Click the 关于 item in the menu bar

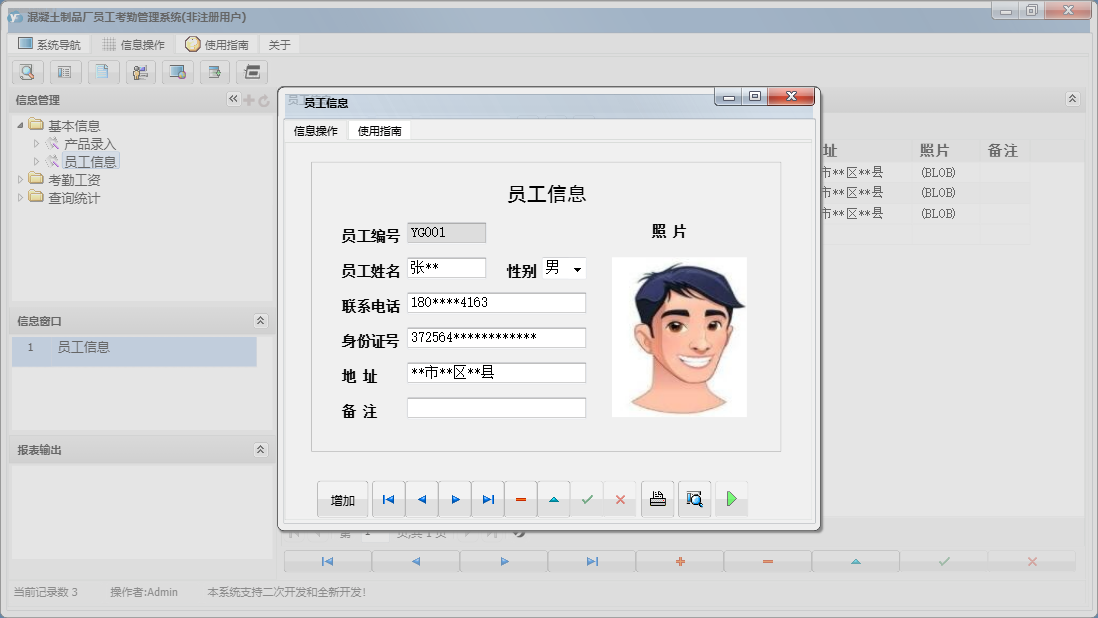pos(278,43)
